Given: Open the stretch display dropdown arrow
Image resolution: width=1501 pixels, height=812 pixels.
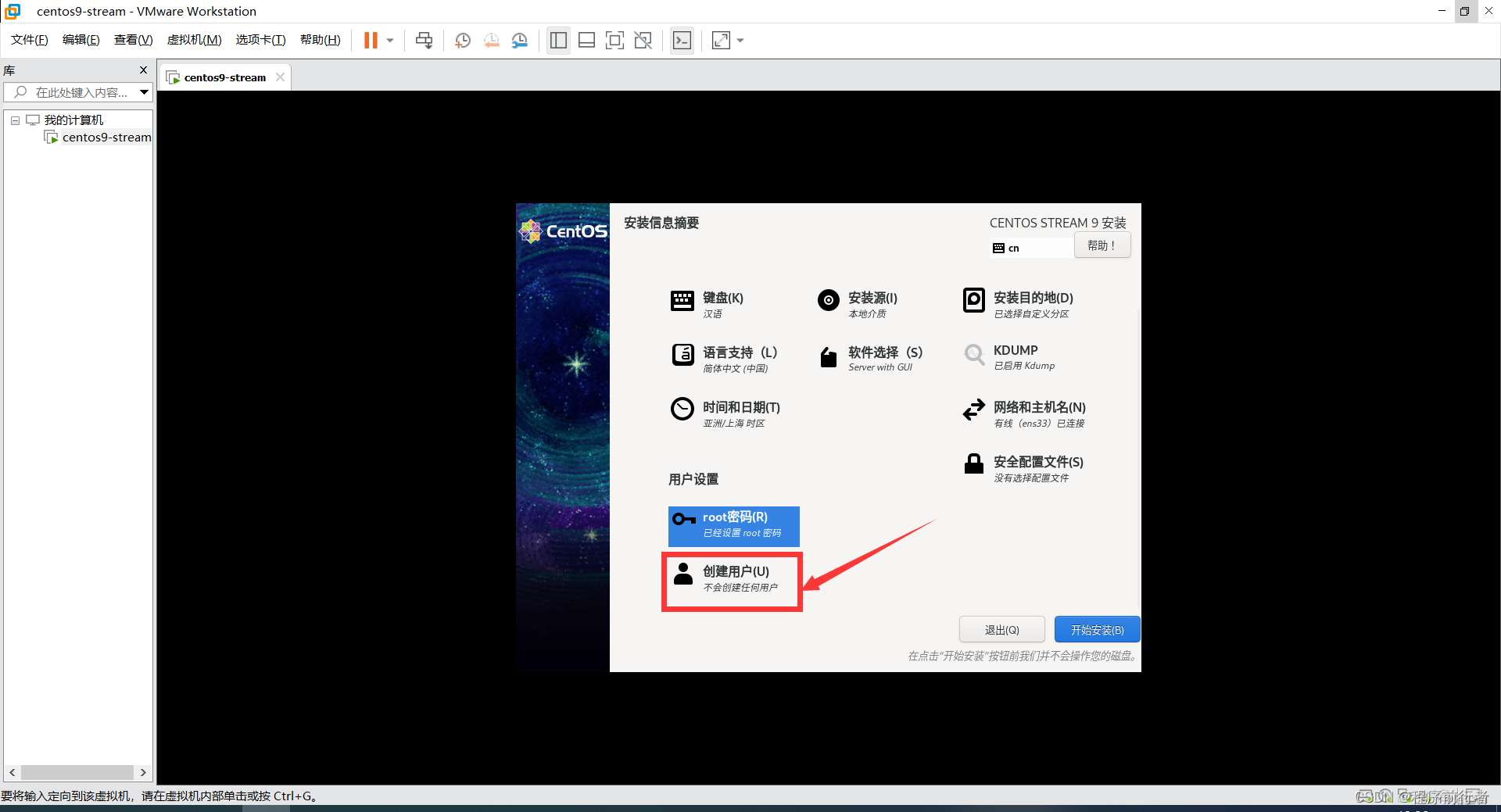Looking at the screenshot, I should click(x=740, y=41).
